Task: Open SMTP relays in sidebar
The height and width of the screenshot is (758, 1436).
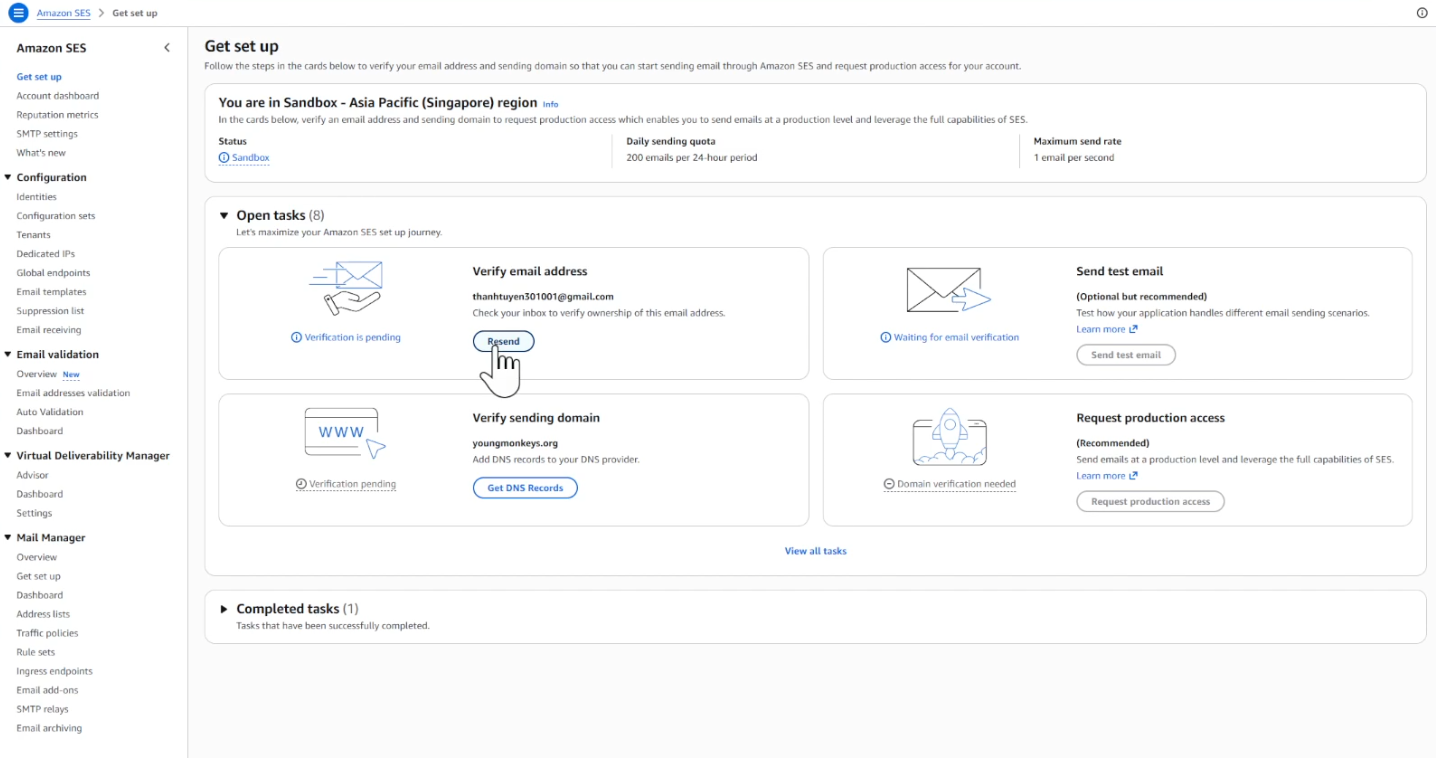Action: coord(43,709)
